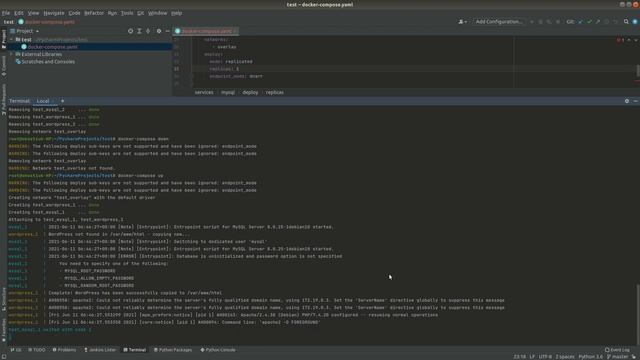Open the View menu
The height and width of the screenshot is (360, 640).
click(x=33, y=13)
